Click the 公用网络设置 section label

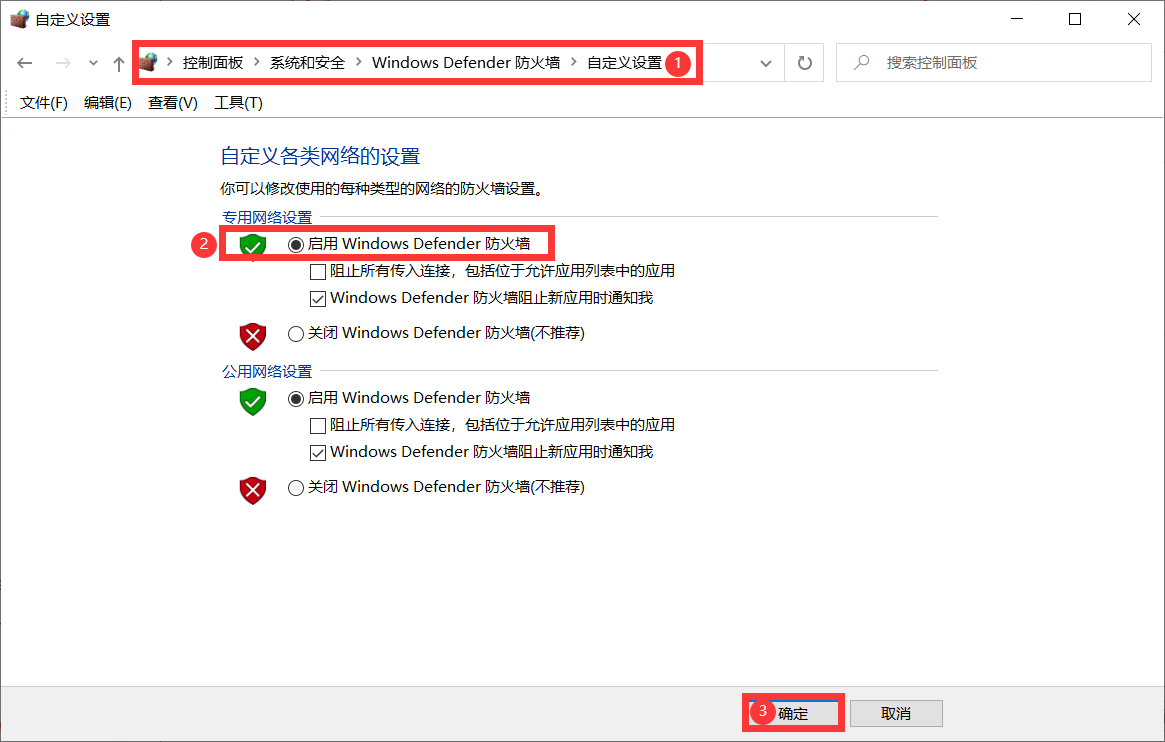pyautogui.click(x=267, y=371)
